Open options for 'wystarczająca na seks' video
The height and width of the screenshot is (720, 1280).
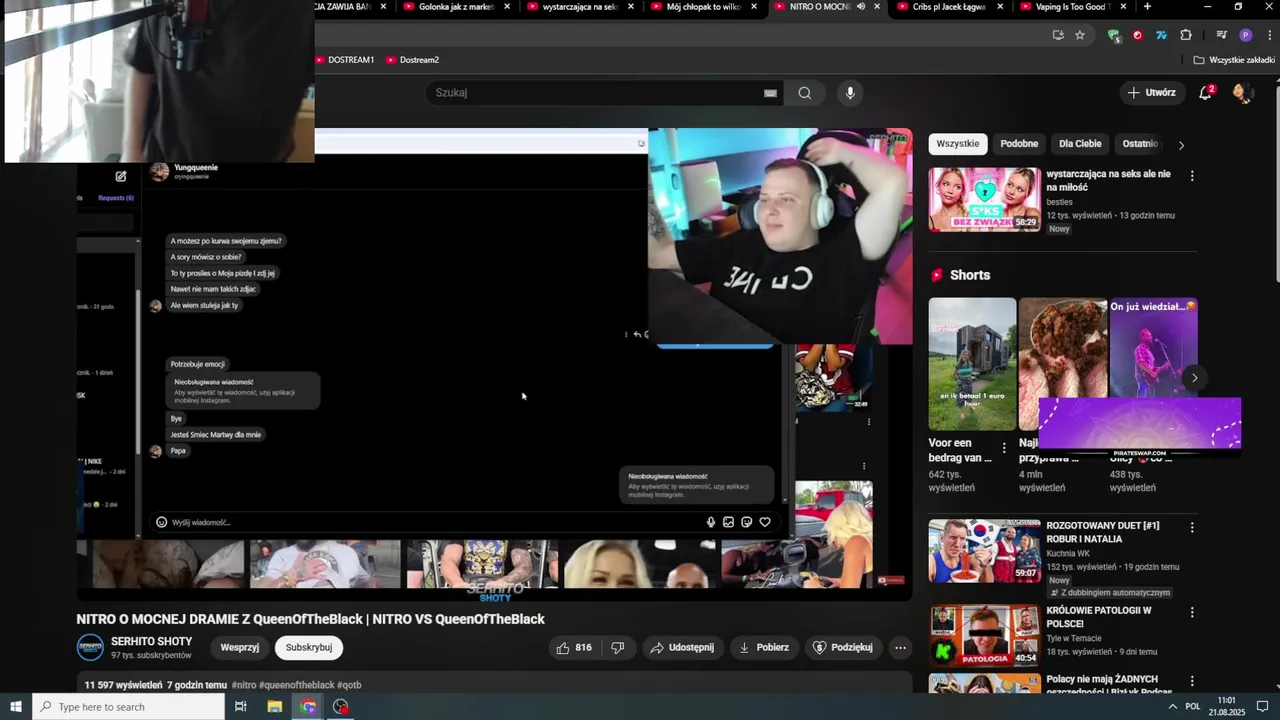[x=1191, y=176]
